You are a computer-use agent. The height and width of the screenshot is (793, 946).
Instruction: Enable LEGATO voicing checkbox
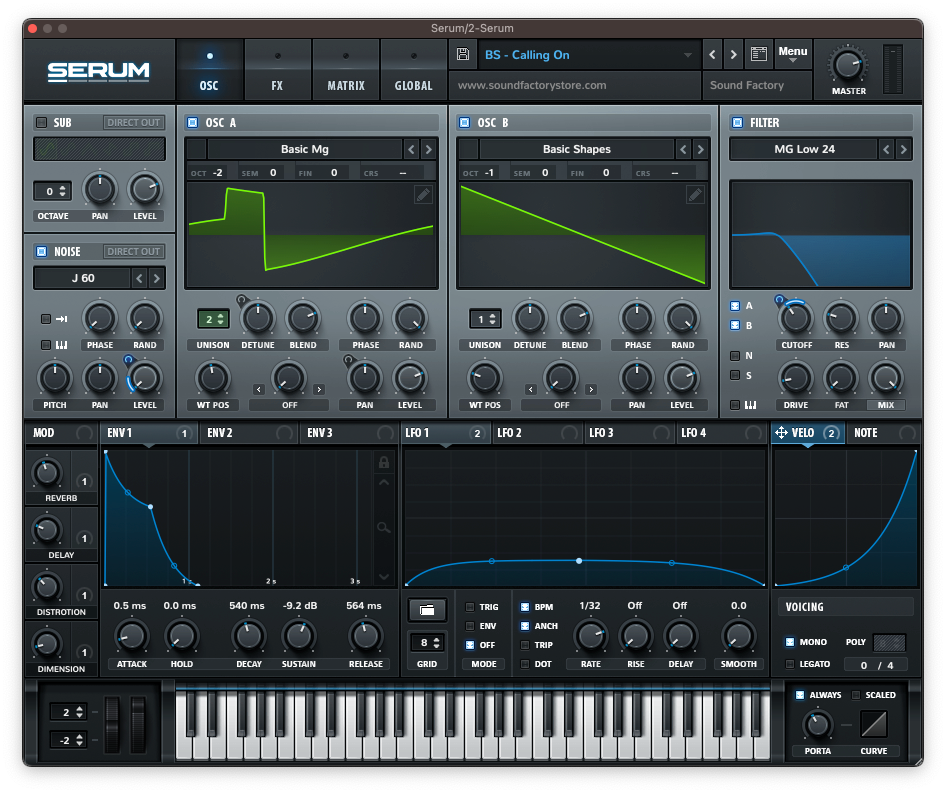[790, 664]
